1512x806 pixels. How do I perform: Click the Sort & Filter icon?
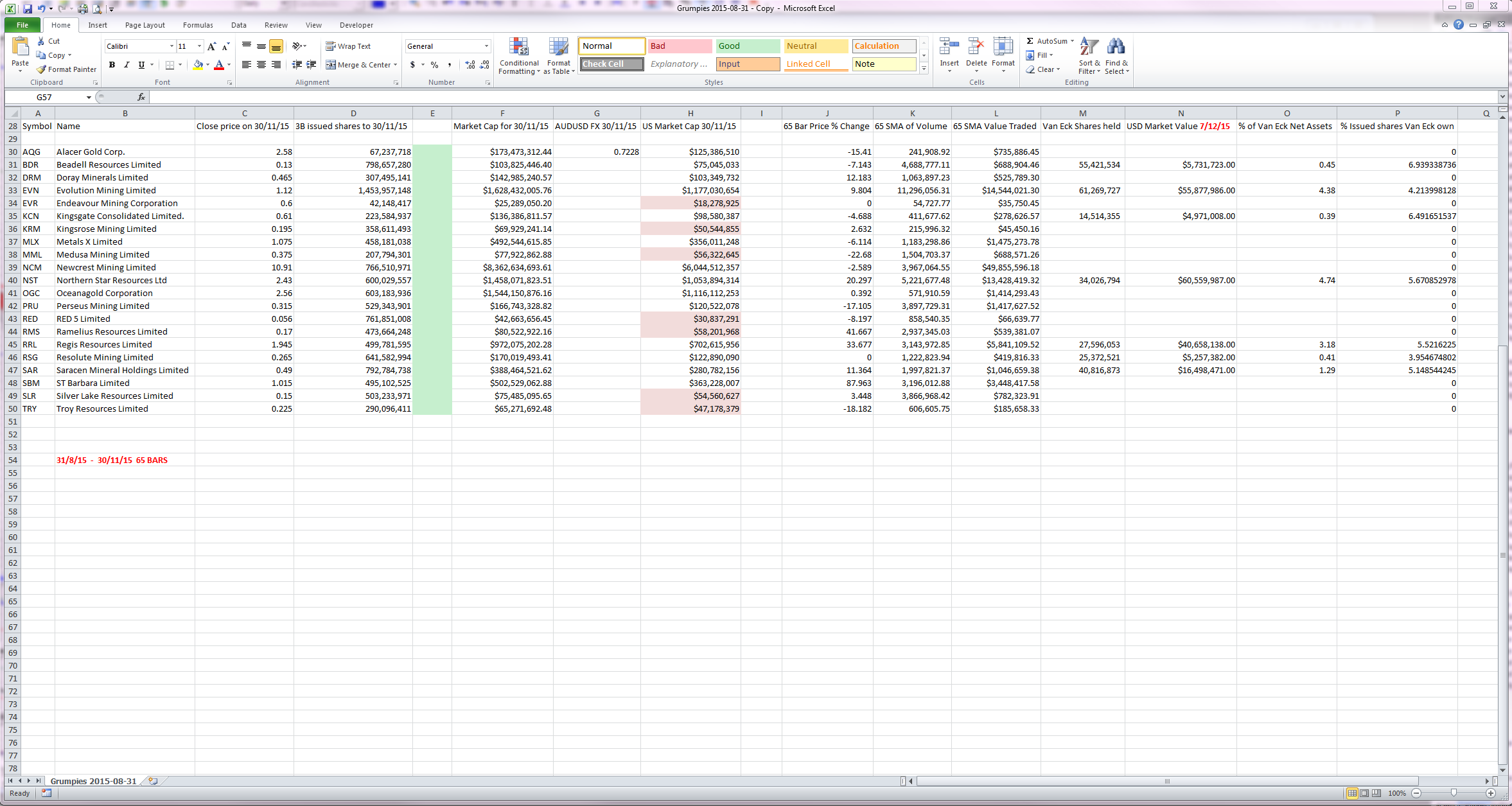point(1089,47)
